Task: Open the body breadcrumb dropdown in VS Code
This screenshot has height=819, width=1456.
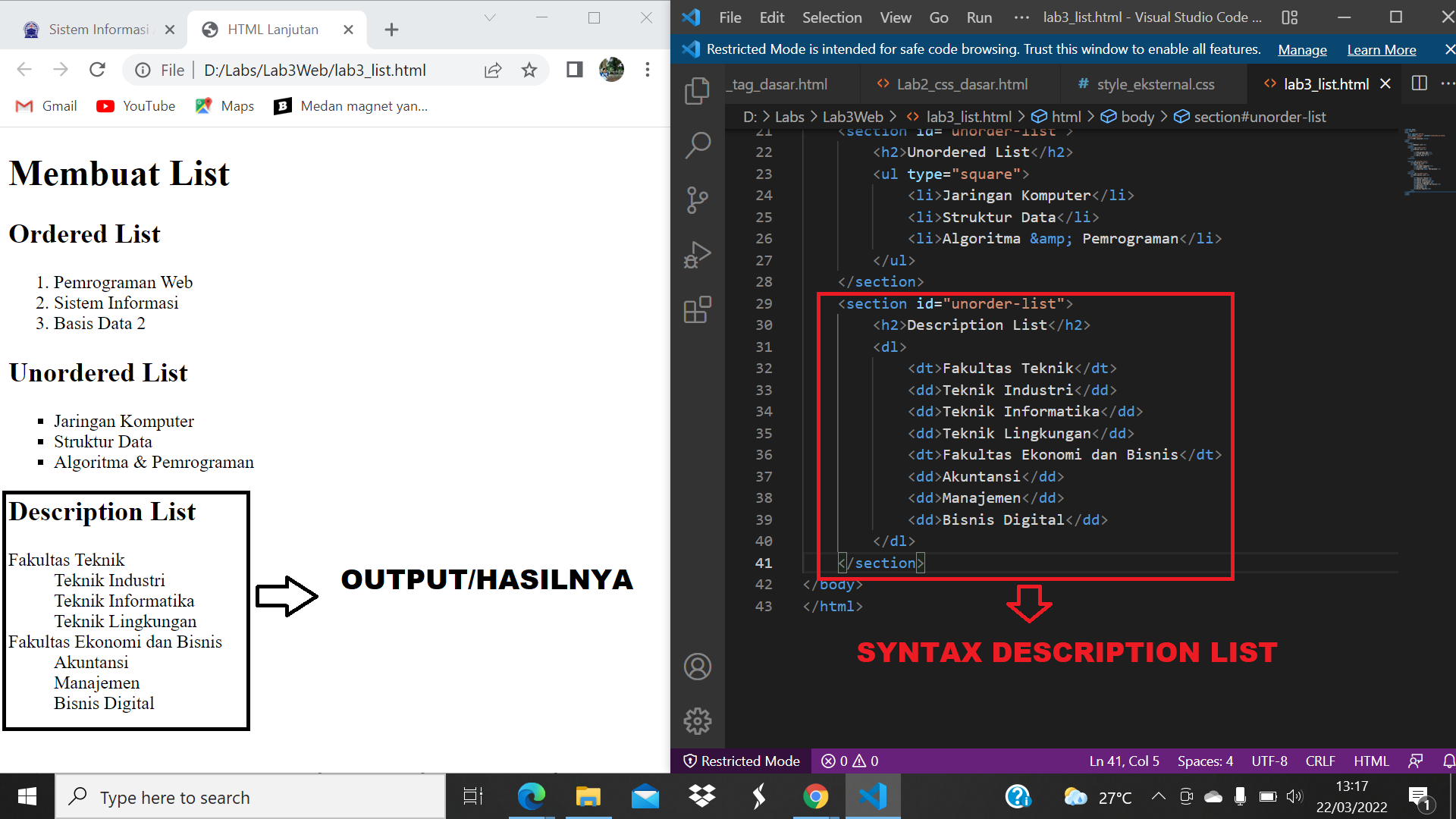Action: [1137, 117]
